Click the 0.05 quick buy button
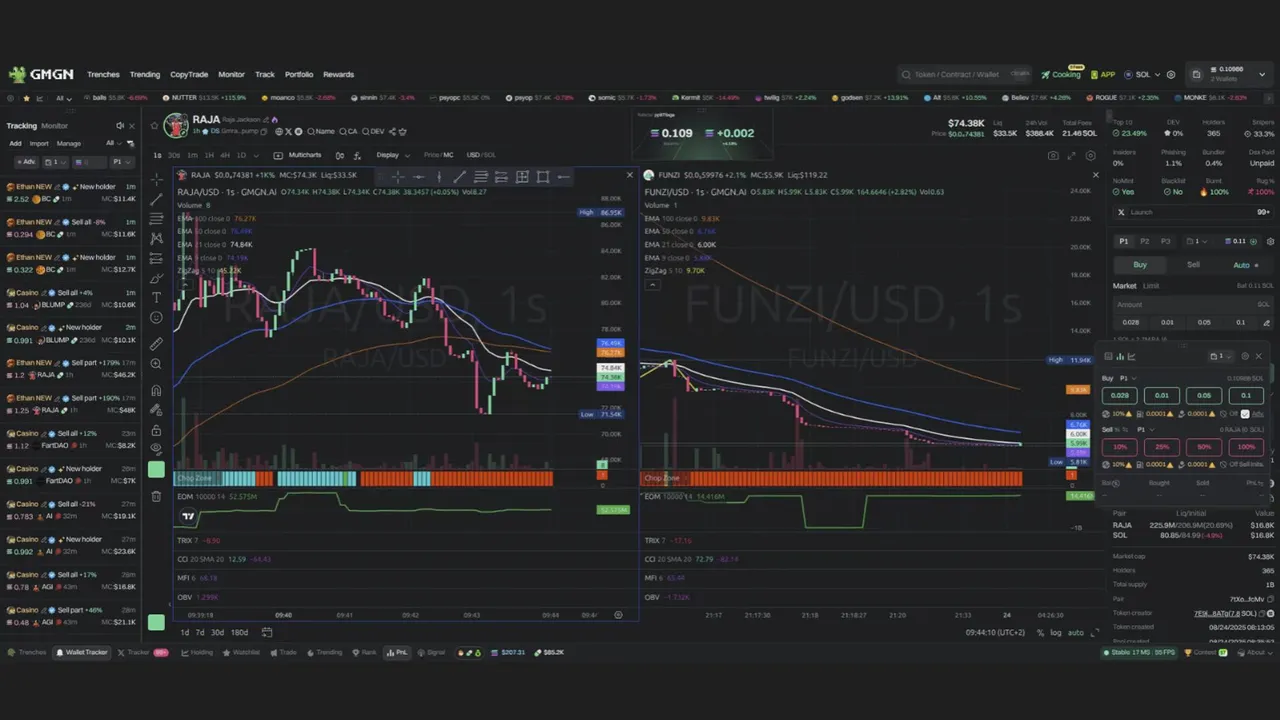This screenshot has width=1280, height=720. coord(1204,395)
